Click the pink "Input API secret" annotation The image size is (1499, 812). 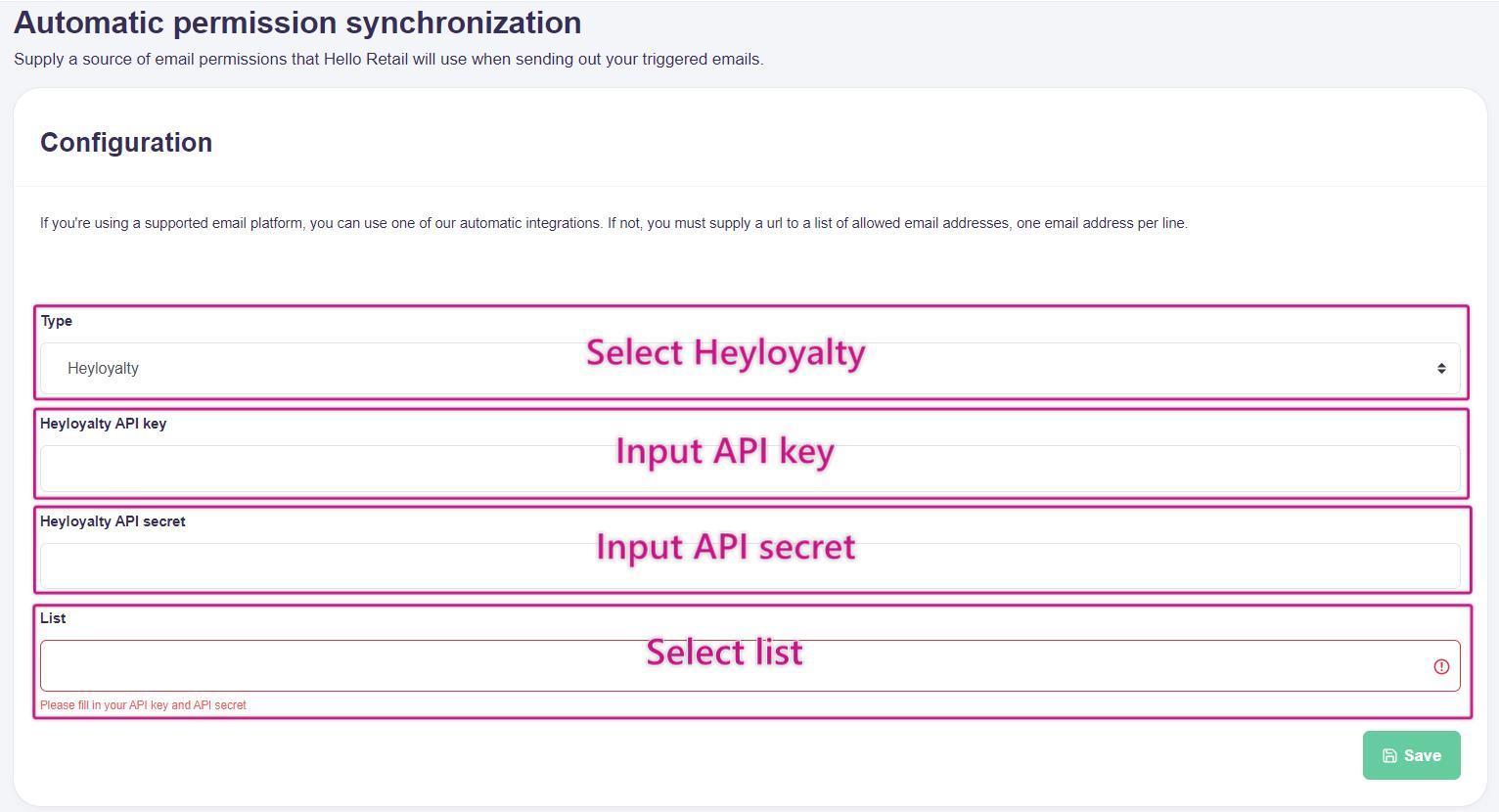coord(725,547)
